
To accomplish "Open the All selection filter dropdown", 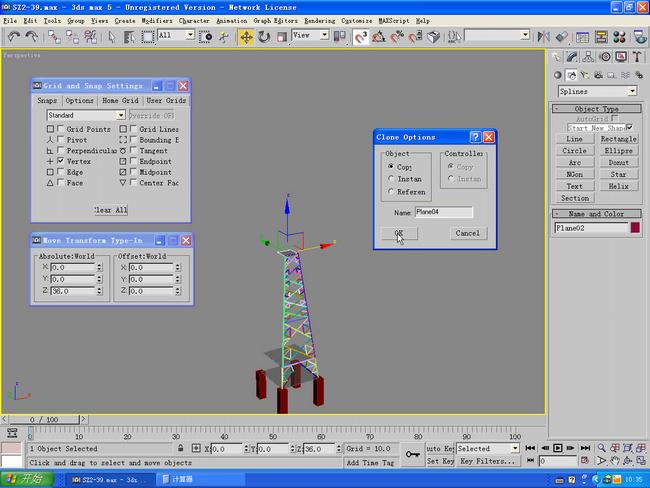I will pyautogui.click(x=190, y=35).
